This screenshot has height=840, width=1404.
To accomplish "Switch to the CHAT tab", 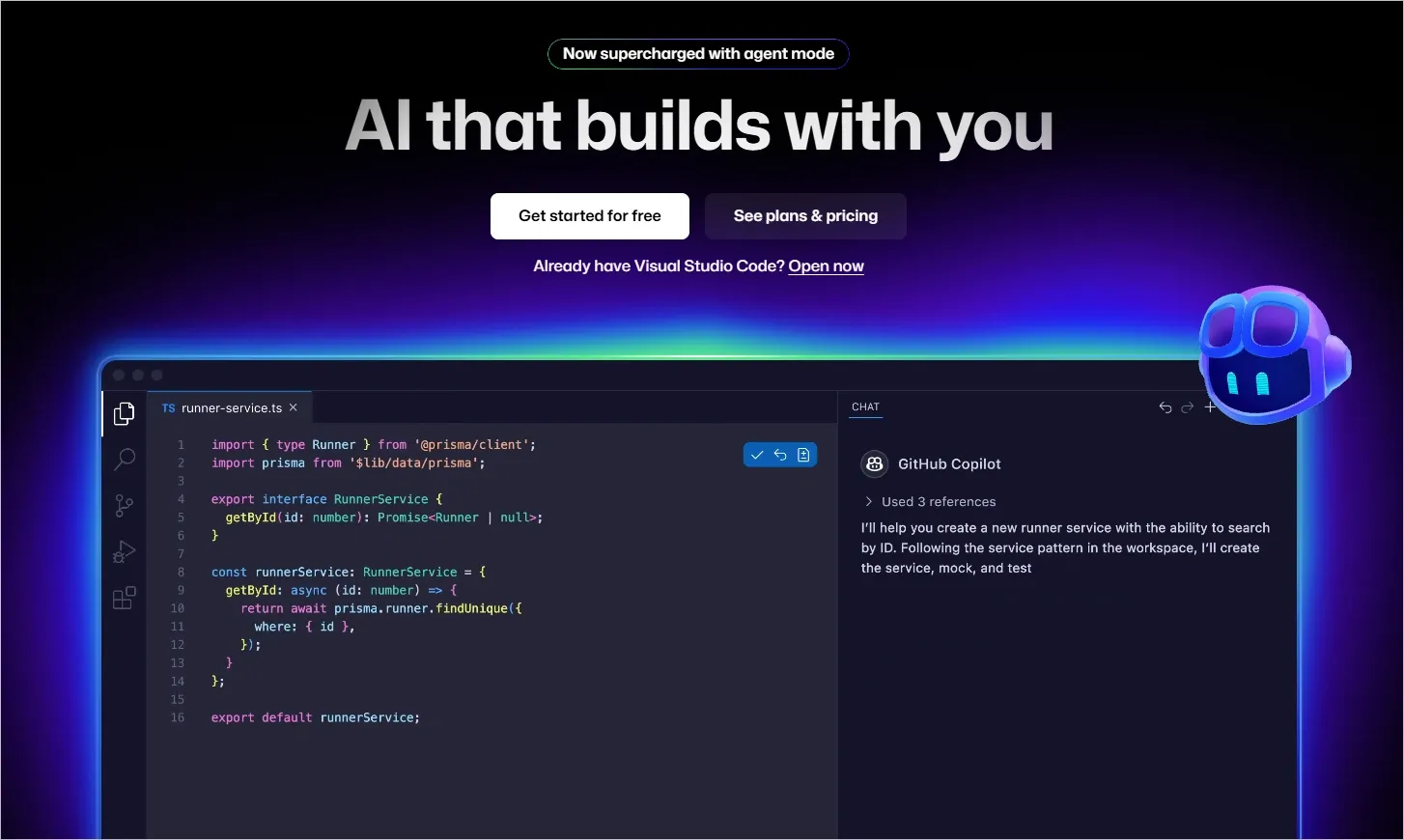I will point(865,406).
